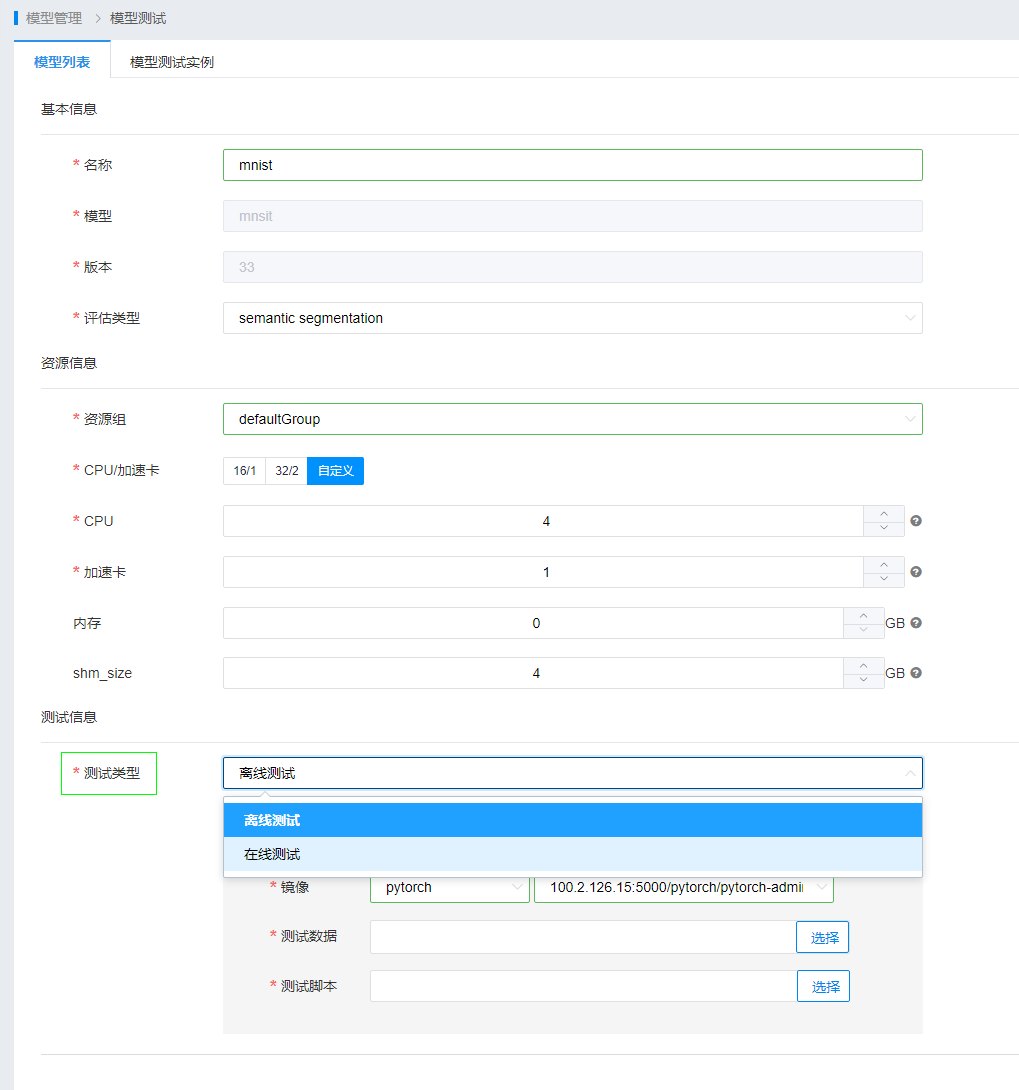Open the pytorch 镜像 dropdown
Image resolution: width=1019 pixels, height=1090 pixels.
[449, 887]
